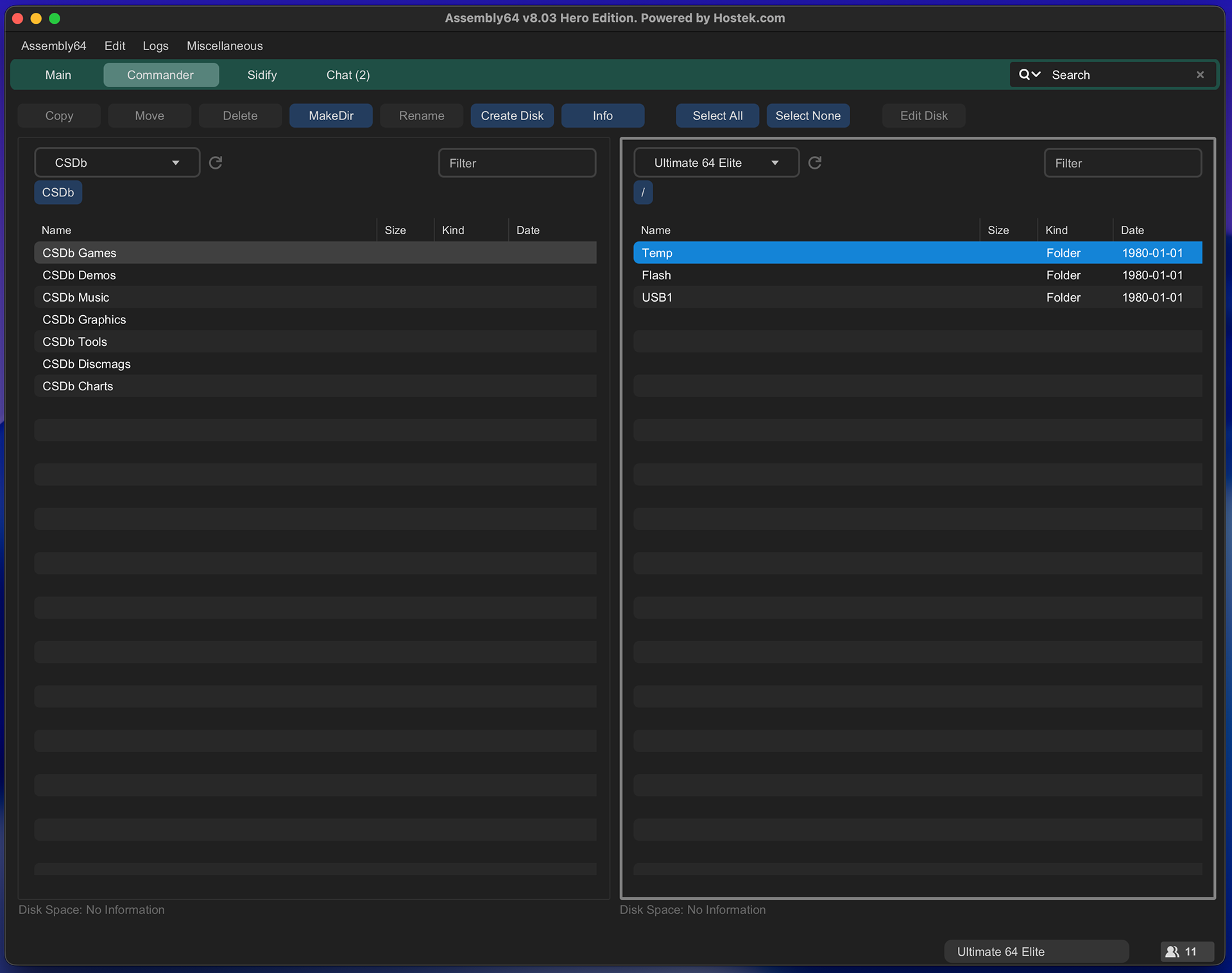Select the CSDb Demos entry
This screenshot has height=973, width=1232.
(x=80, y=275)
